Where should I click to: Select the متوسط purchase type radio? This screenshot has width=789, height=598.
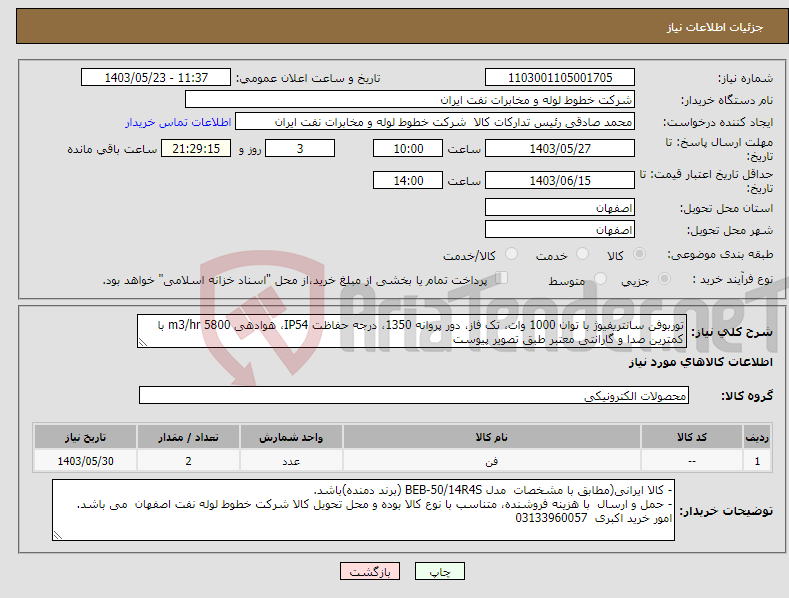click(x=600, y=278)
